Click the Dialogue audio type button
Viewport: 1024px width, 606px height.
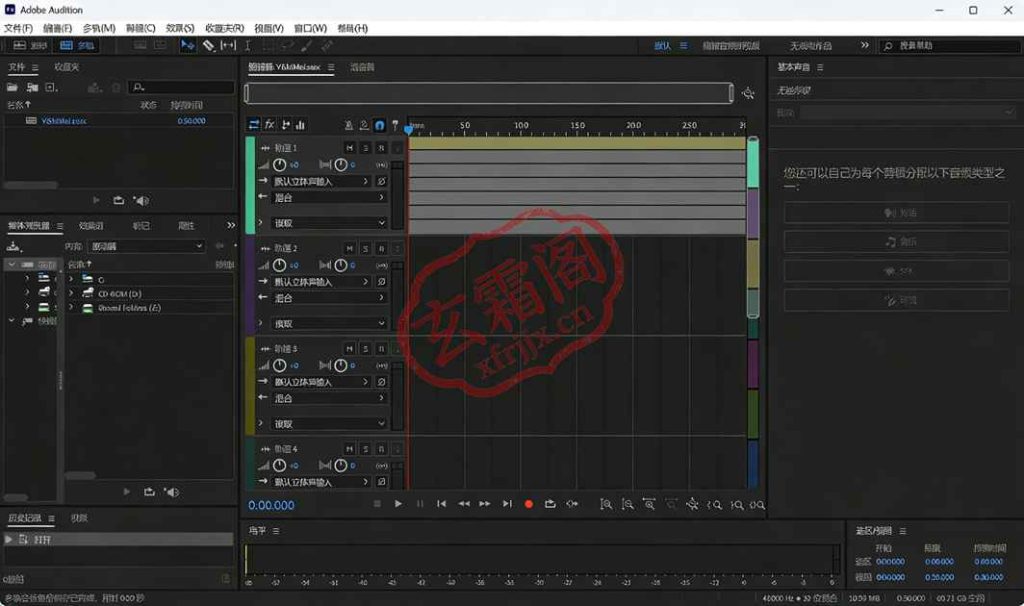click(x=897, y=213)
